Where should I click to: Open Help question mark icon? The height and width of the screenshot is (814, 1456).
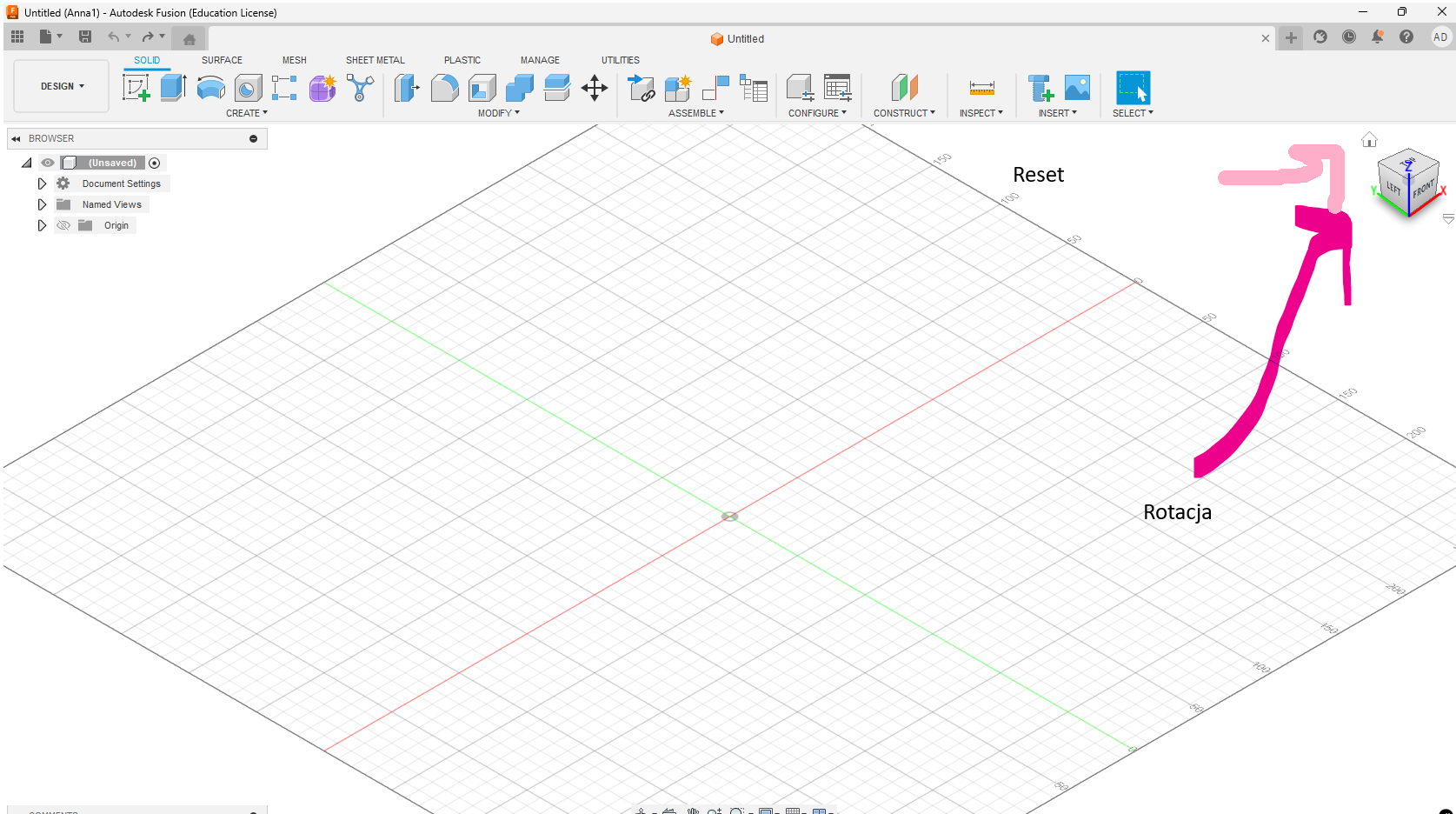point(1406,37)
